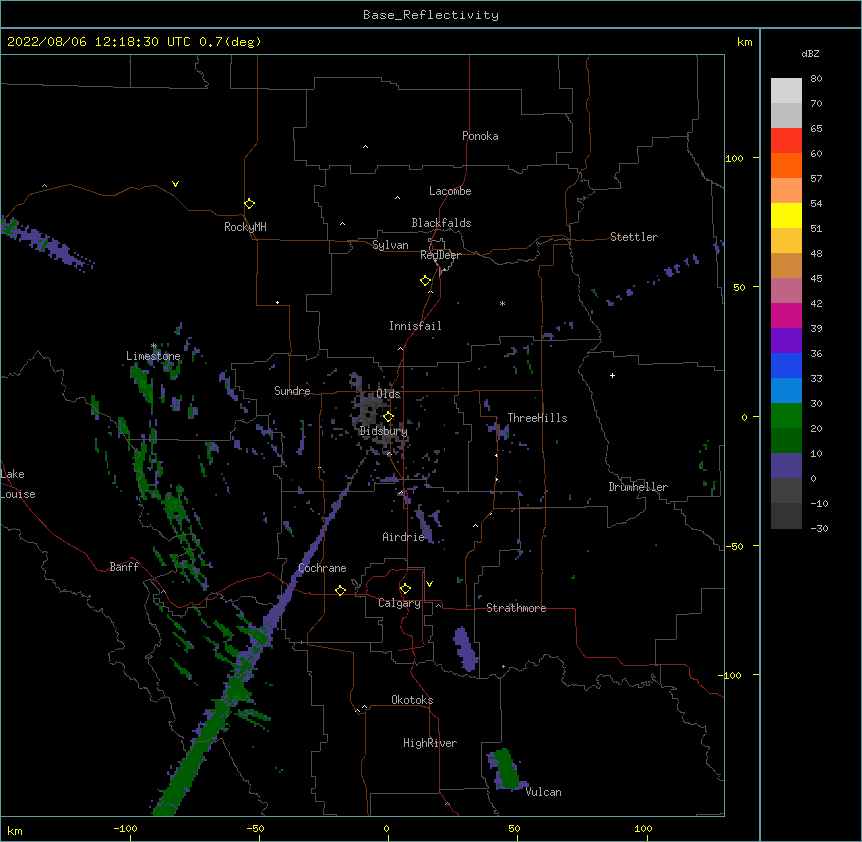Viewport: 862px width, 842px height.
Task: Select the tan 45–48 dBZ legend swatch
Action: tap(786, 265)
